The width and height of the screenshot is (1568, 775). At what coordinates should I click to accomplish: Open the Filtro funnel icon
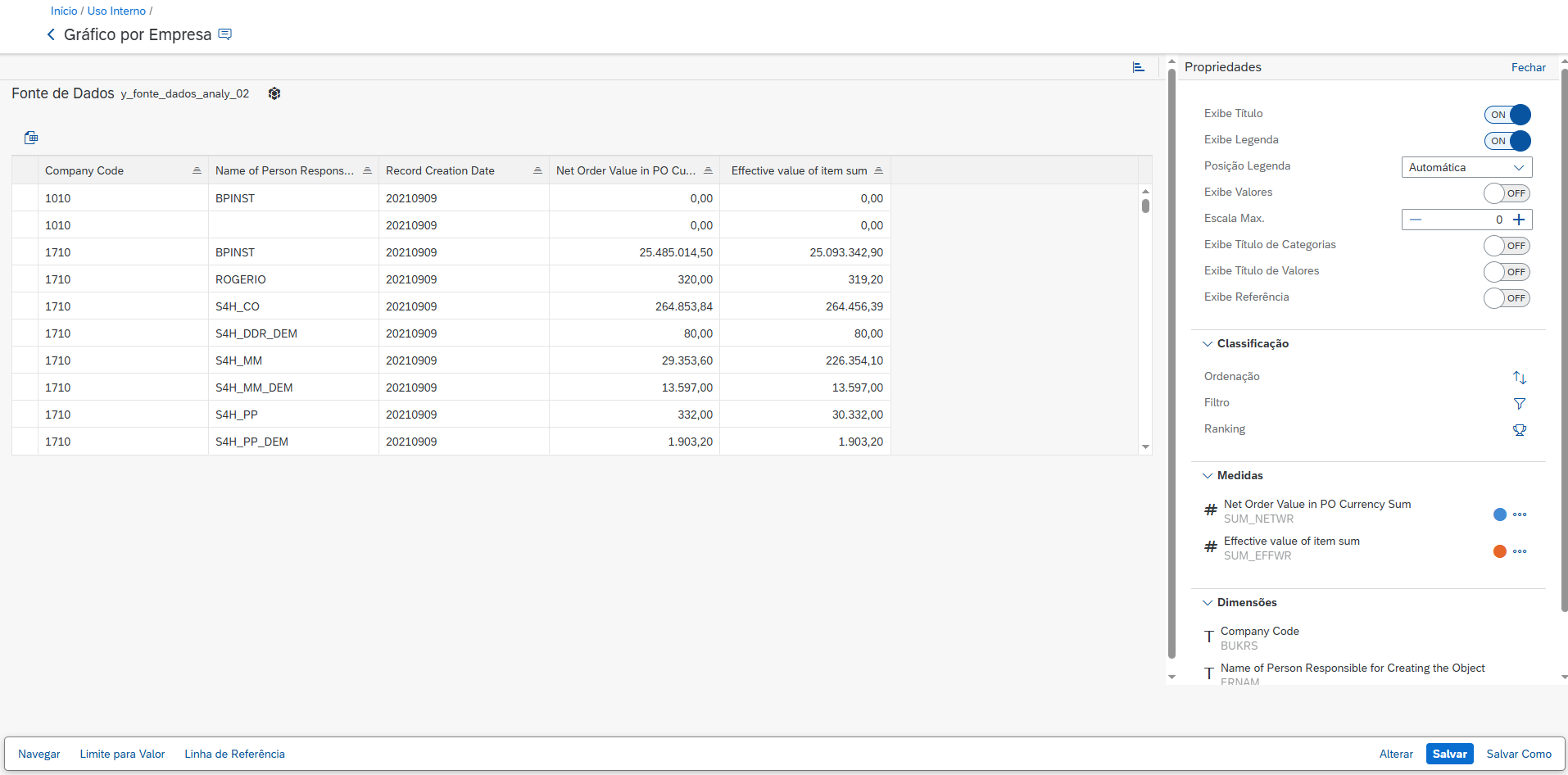pos(1519,403)
